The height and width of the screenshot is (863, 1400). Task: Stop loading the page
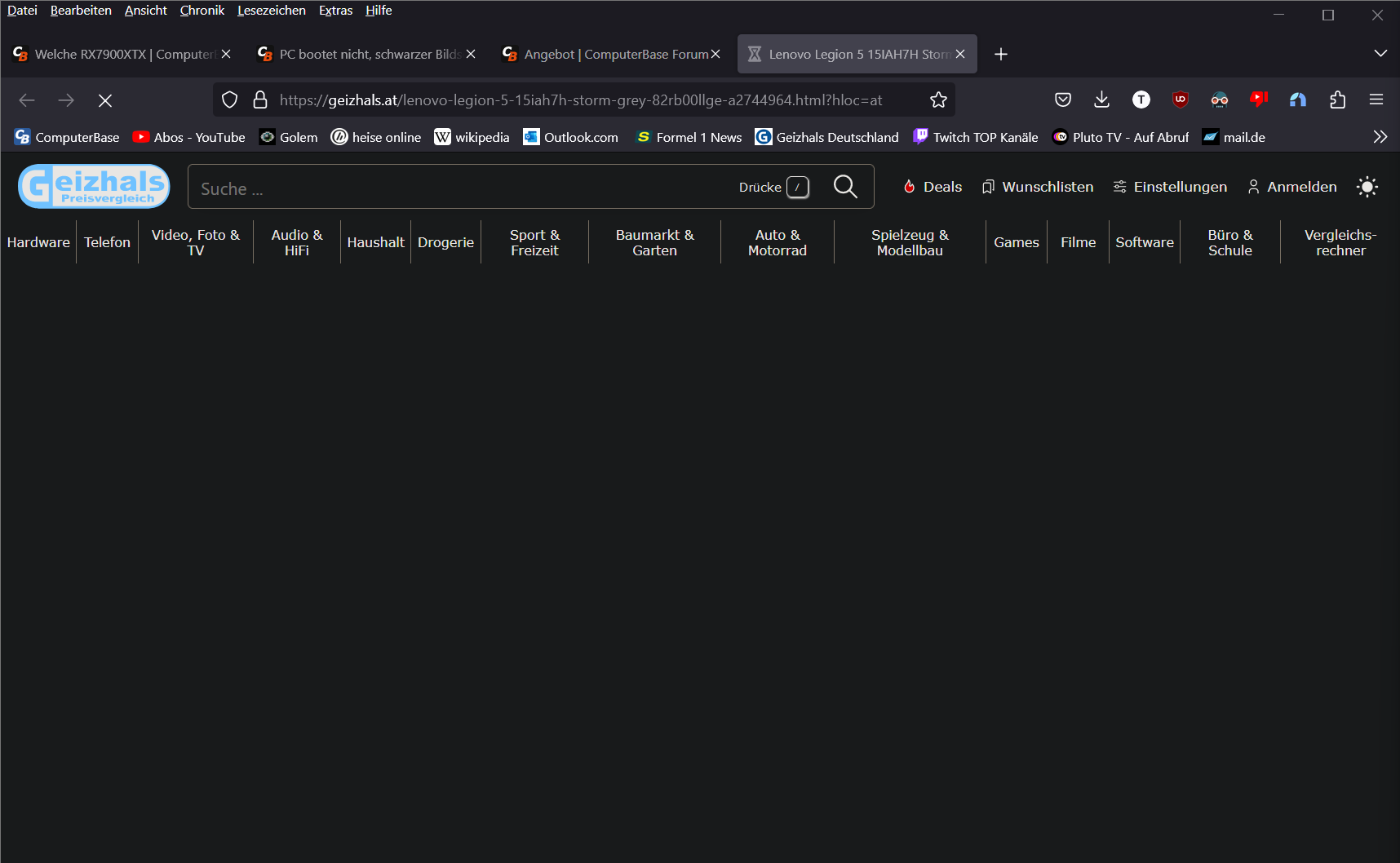105,100
